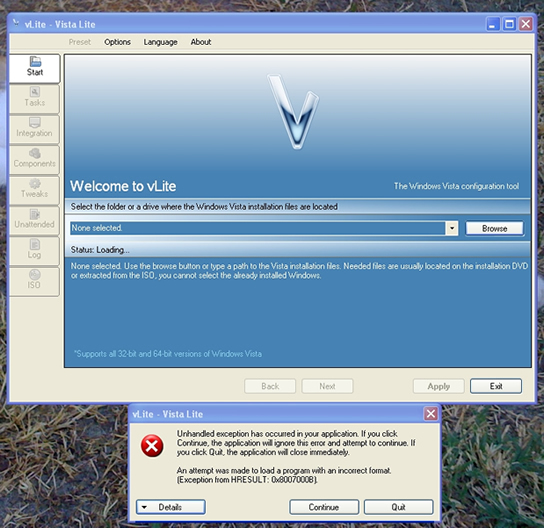Click Quit in the error dialog
The image size is (544, 528).
click(399, 507)
